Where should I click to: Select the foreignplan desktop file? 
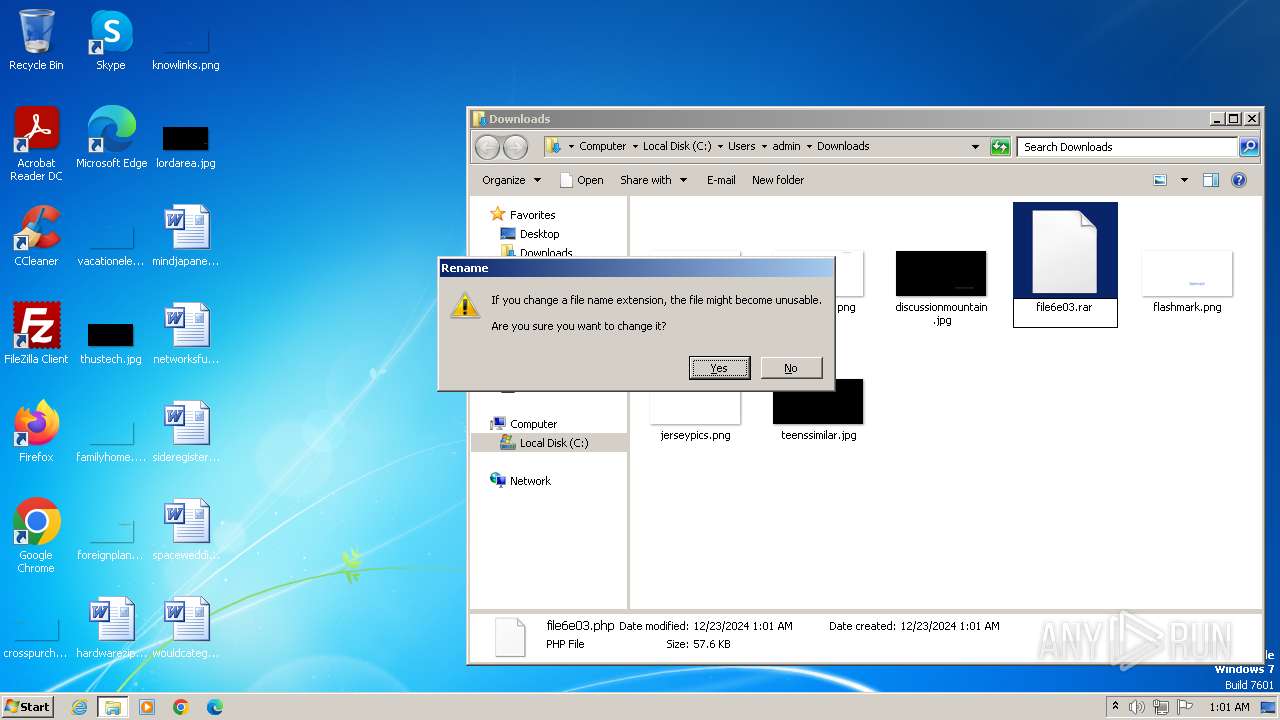pyautogui.click(x=111, y=538)
